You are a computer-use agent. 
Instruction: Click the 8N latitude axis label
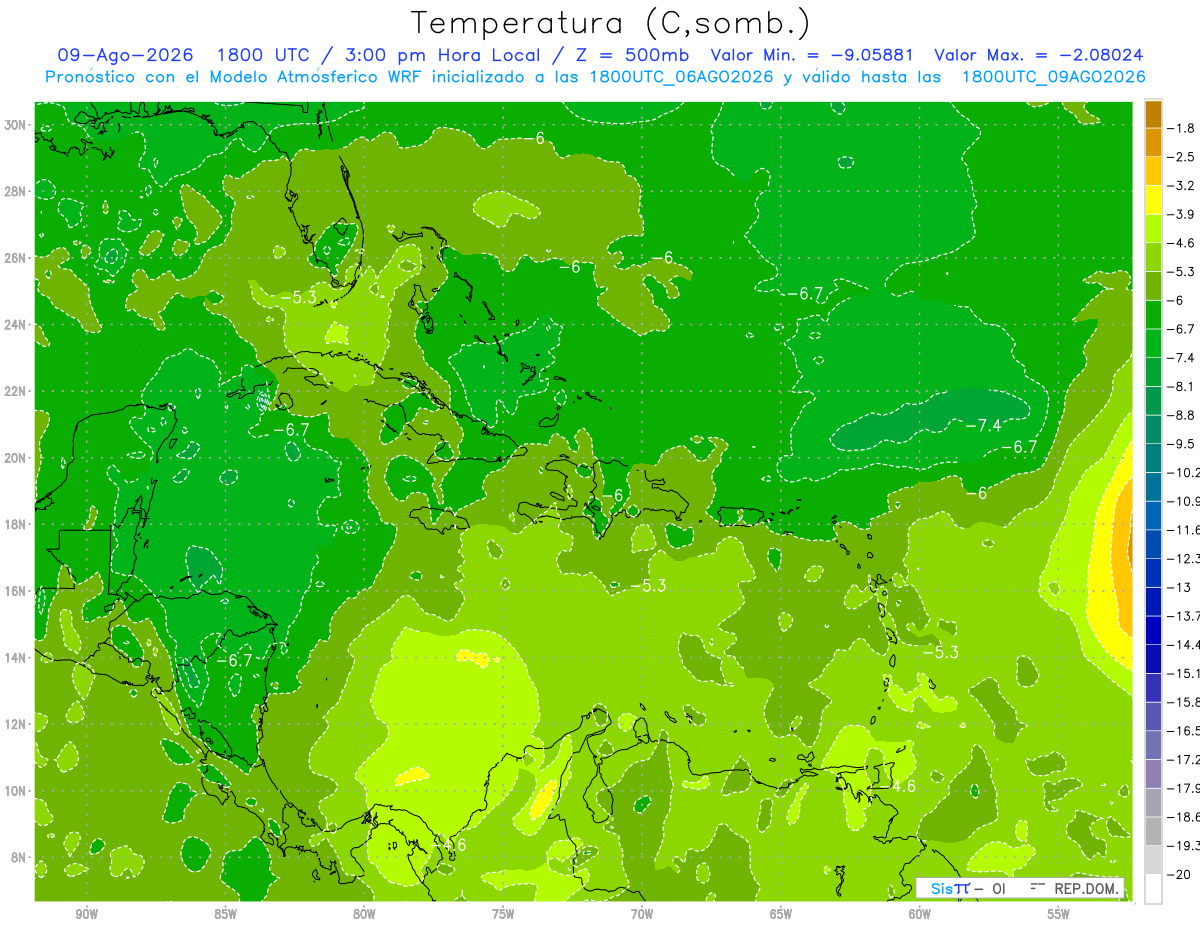coord(19,857)
